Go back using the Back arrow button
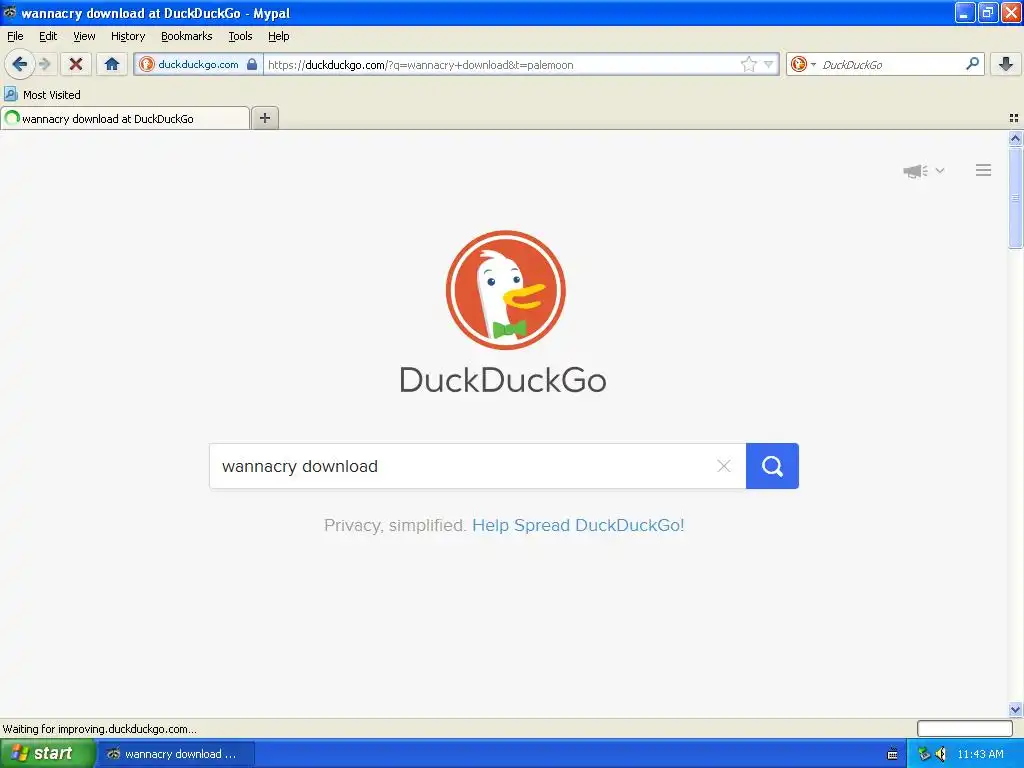 pyautogui.click(x=20, y=64)
